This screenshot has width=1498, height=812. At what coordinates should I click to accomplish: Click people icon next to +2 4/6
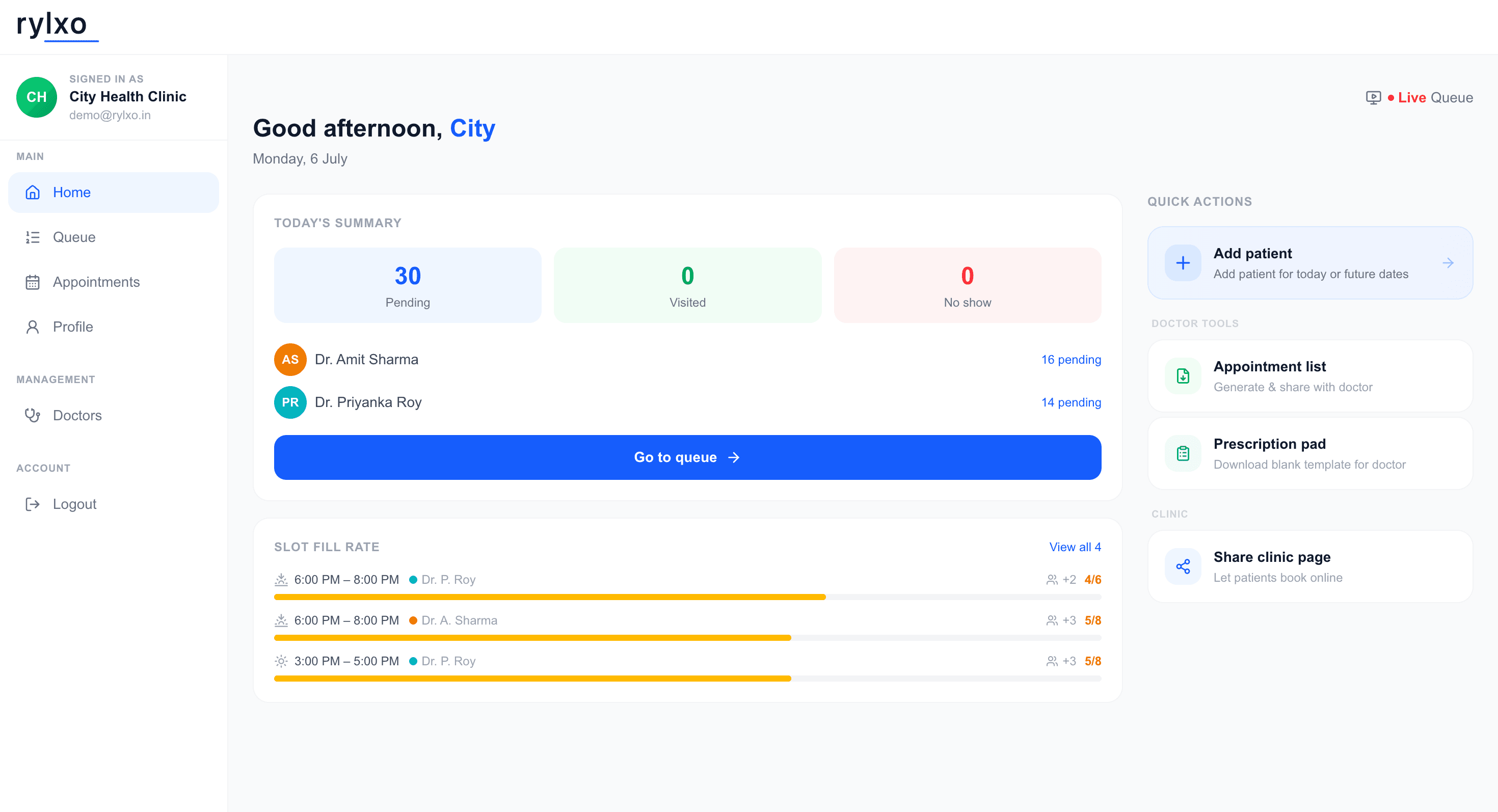pos(1051,580)
